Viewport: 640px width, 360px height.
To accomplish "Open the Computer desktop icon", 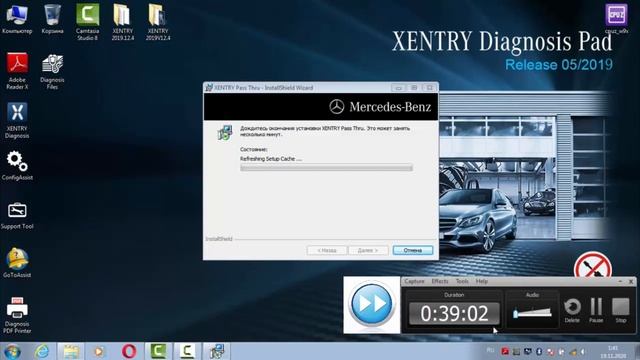I will pyautogui.click(x=17, y=19).
